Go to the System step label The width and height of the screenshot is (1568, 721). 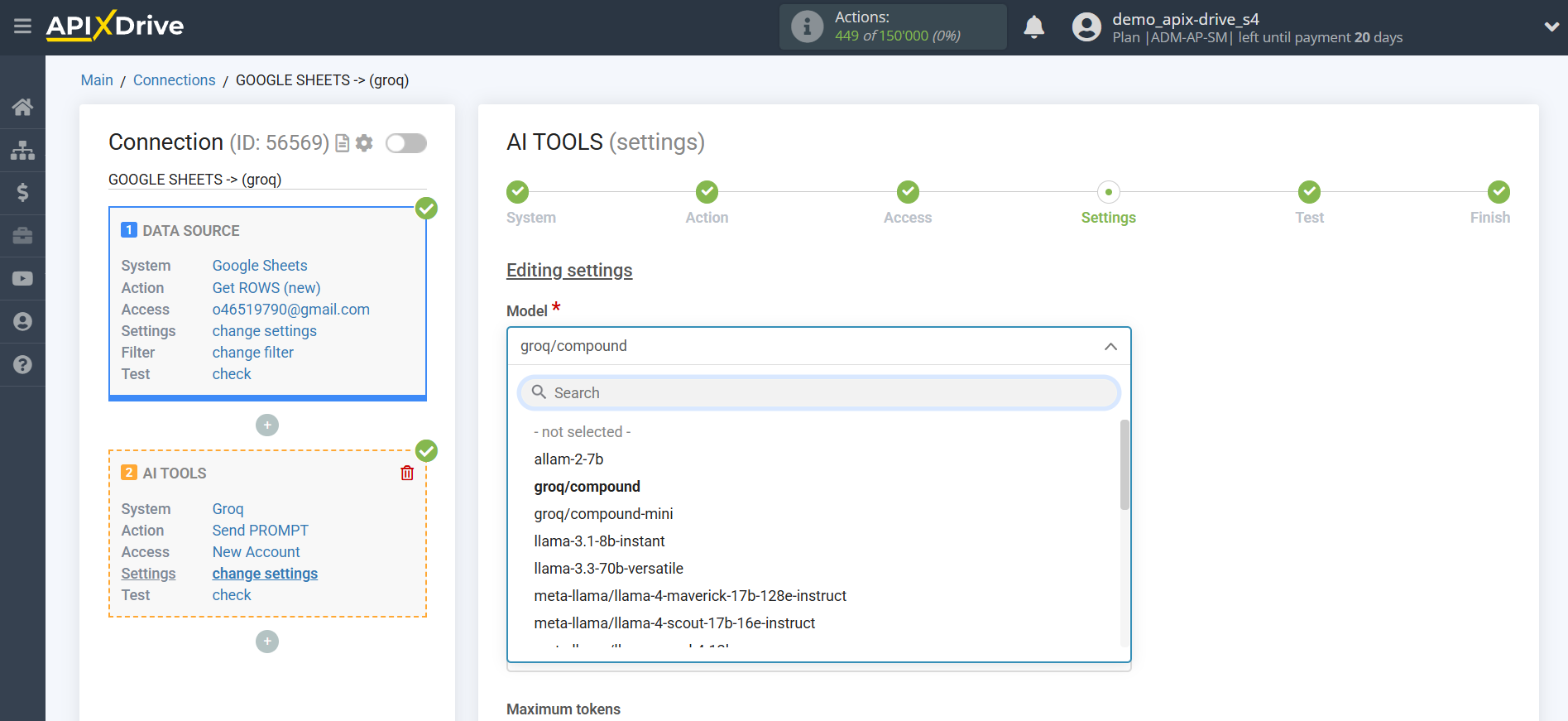tap(531, 218)
